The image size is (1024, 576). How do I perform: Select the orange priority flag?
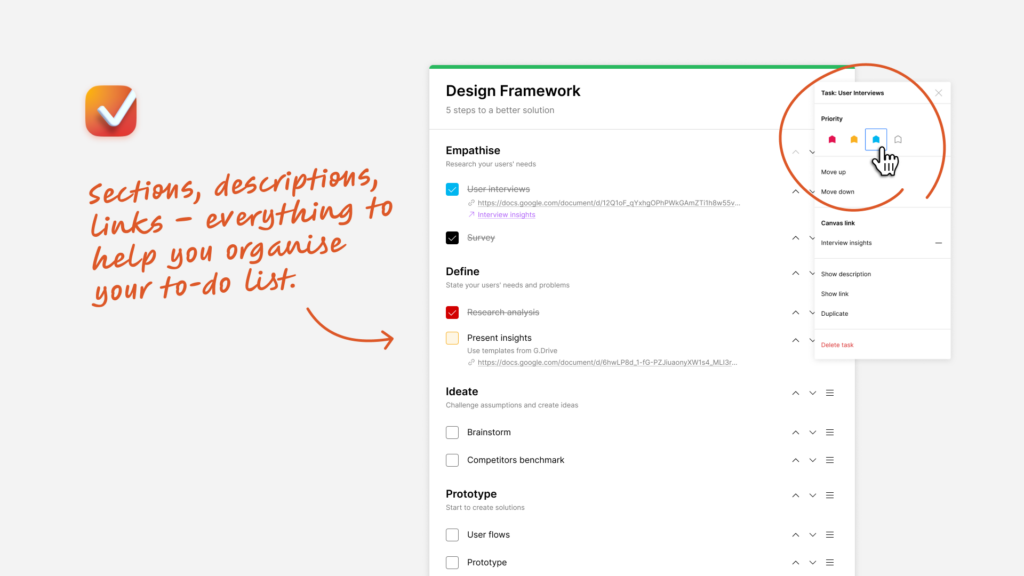coord(854,139)
